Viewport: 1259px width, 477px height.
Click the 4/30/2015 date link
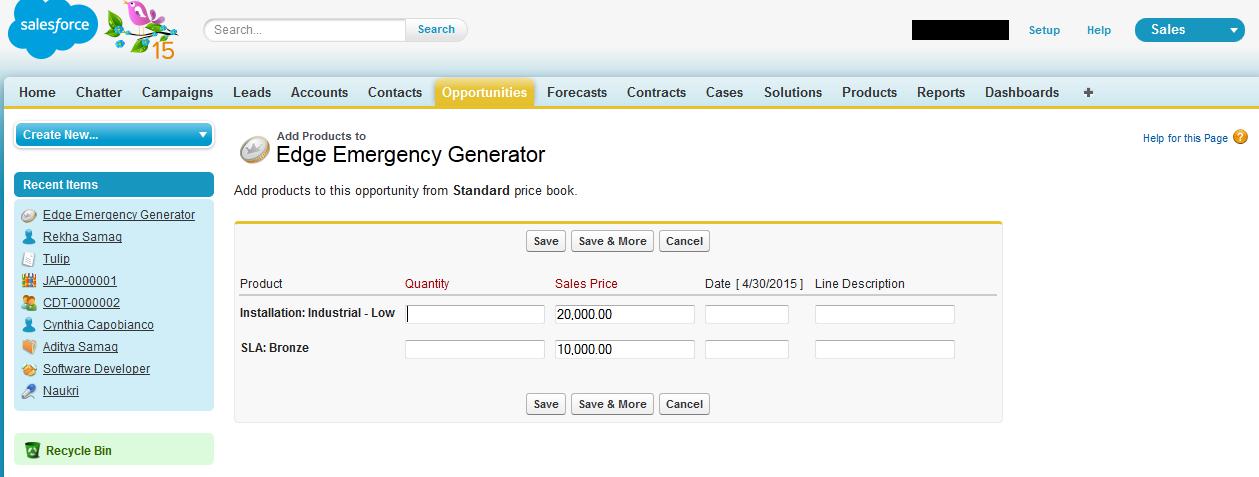pos(769,284)
